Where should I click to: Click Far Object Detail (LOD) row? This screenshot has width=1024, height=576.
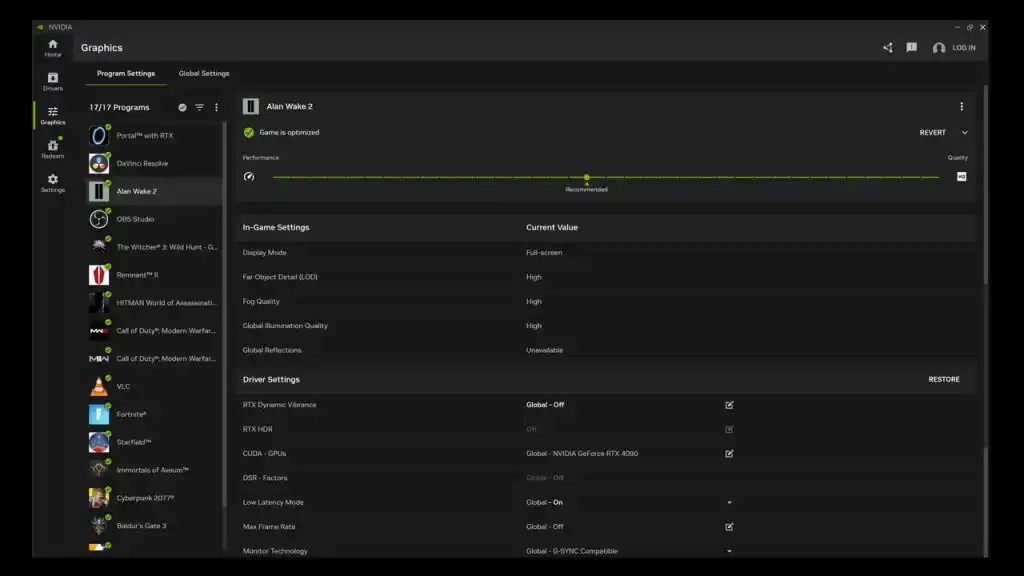[606, 277]
